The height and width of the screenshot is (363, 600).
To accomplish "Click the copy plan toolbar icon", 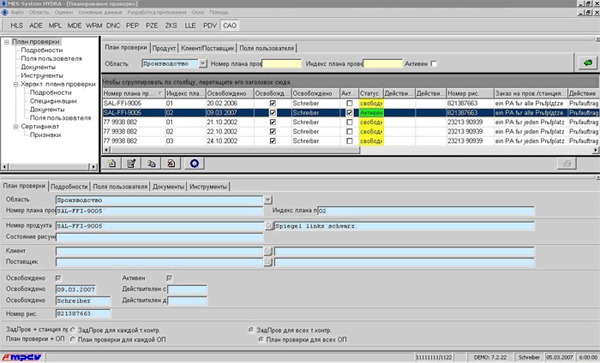I will pyautogui.click(x=151, y=164).
